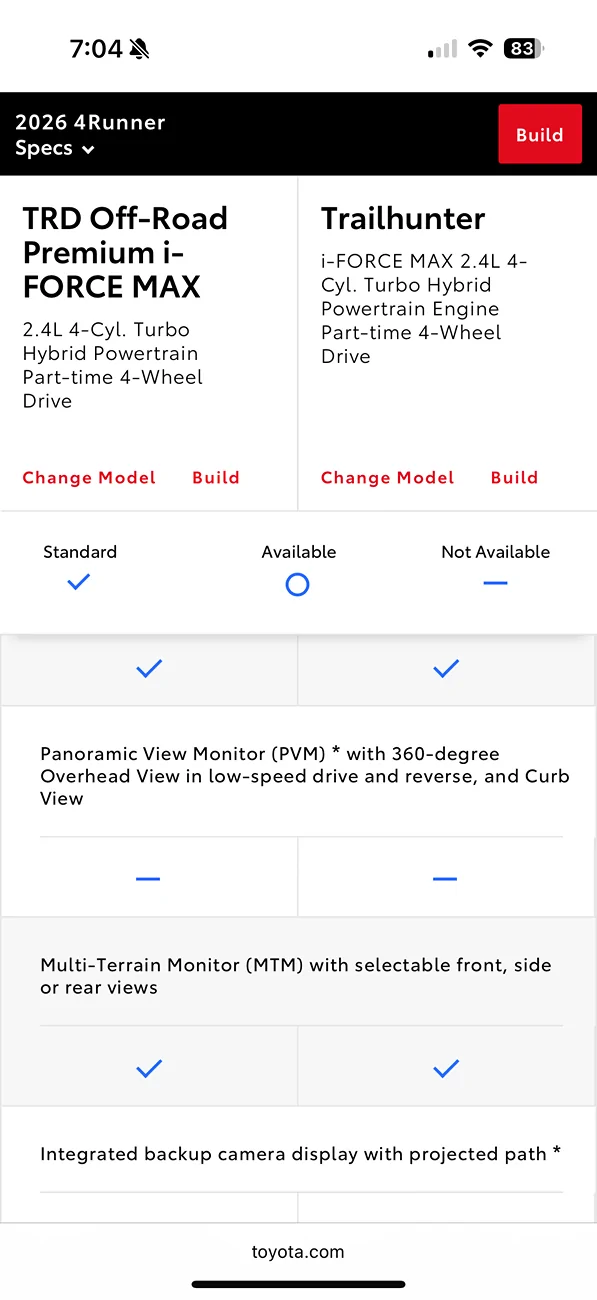Select the Trailhunter column heading
Screen dimensions: 597x1300
(403, 218)
